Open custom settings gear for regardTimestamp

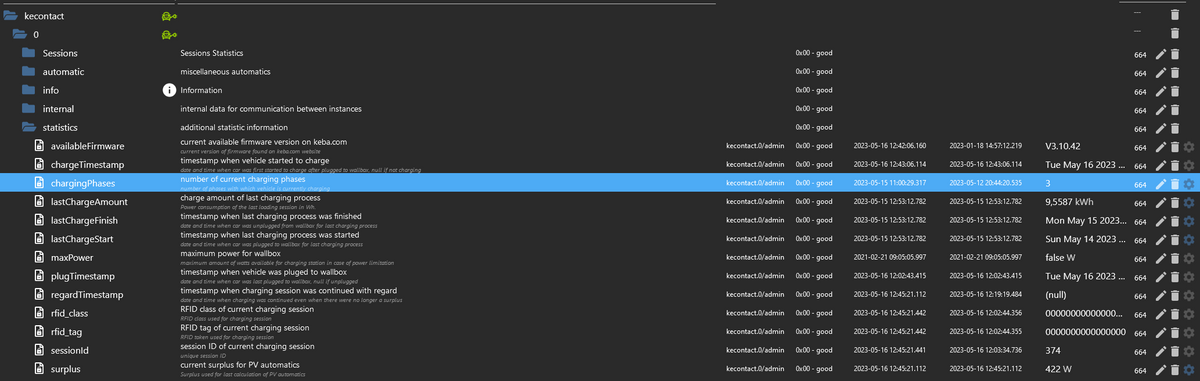point(1188,295)
